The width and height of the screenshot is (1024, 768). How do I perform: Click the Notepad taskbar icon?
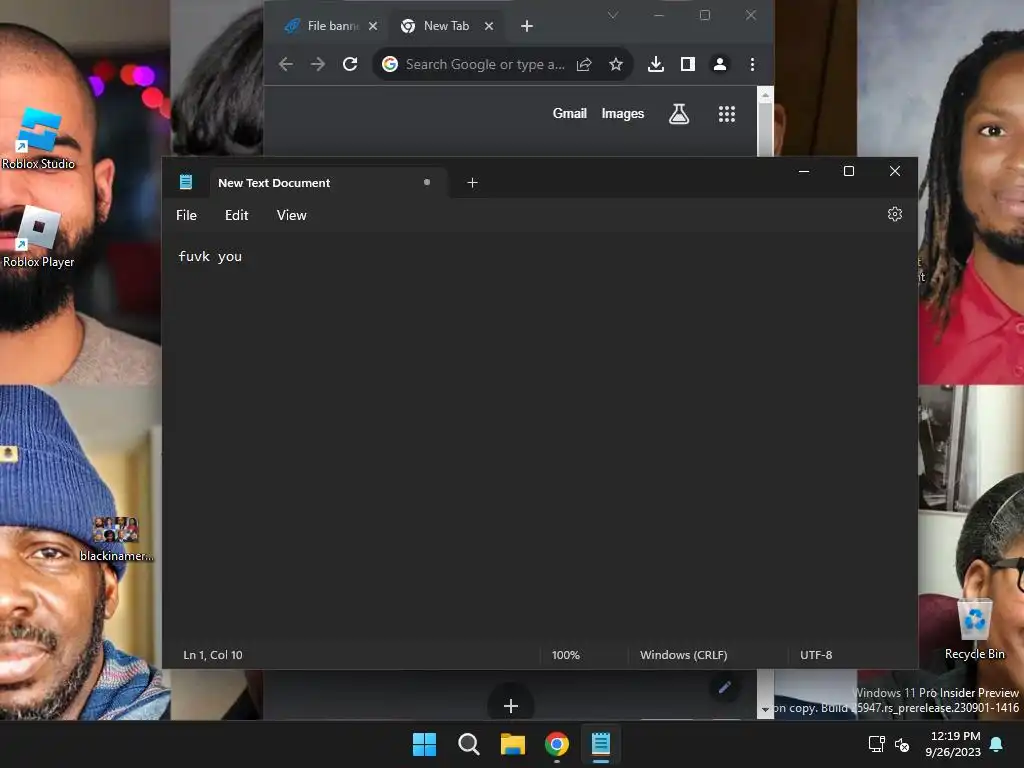[x=601, y=744]
